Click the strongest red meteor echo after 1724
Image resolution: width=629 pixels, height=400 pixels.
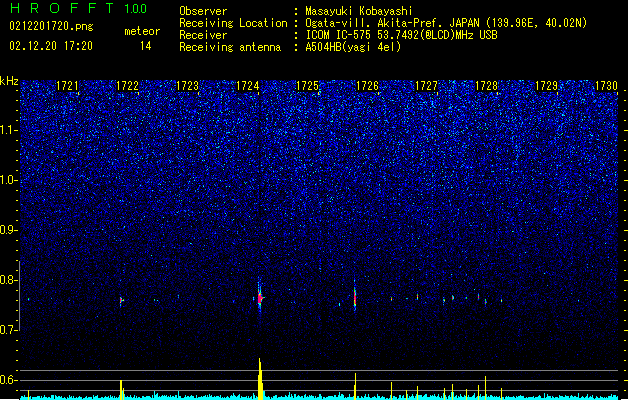(x=260, y=298)
